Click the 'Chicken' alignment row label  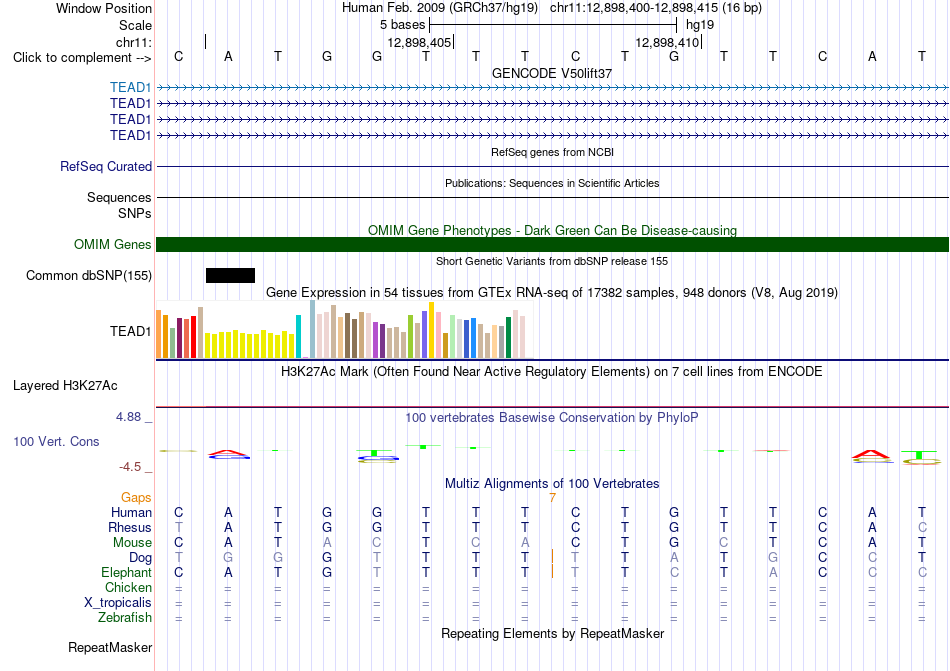[128, 588]
